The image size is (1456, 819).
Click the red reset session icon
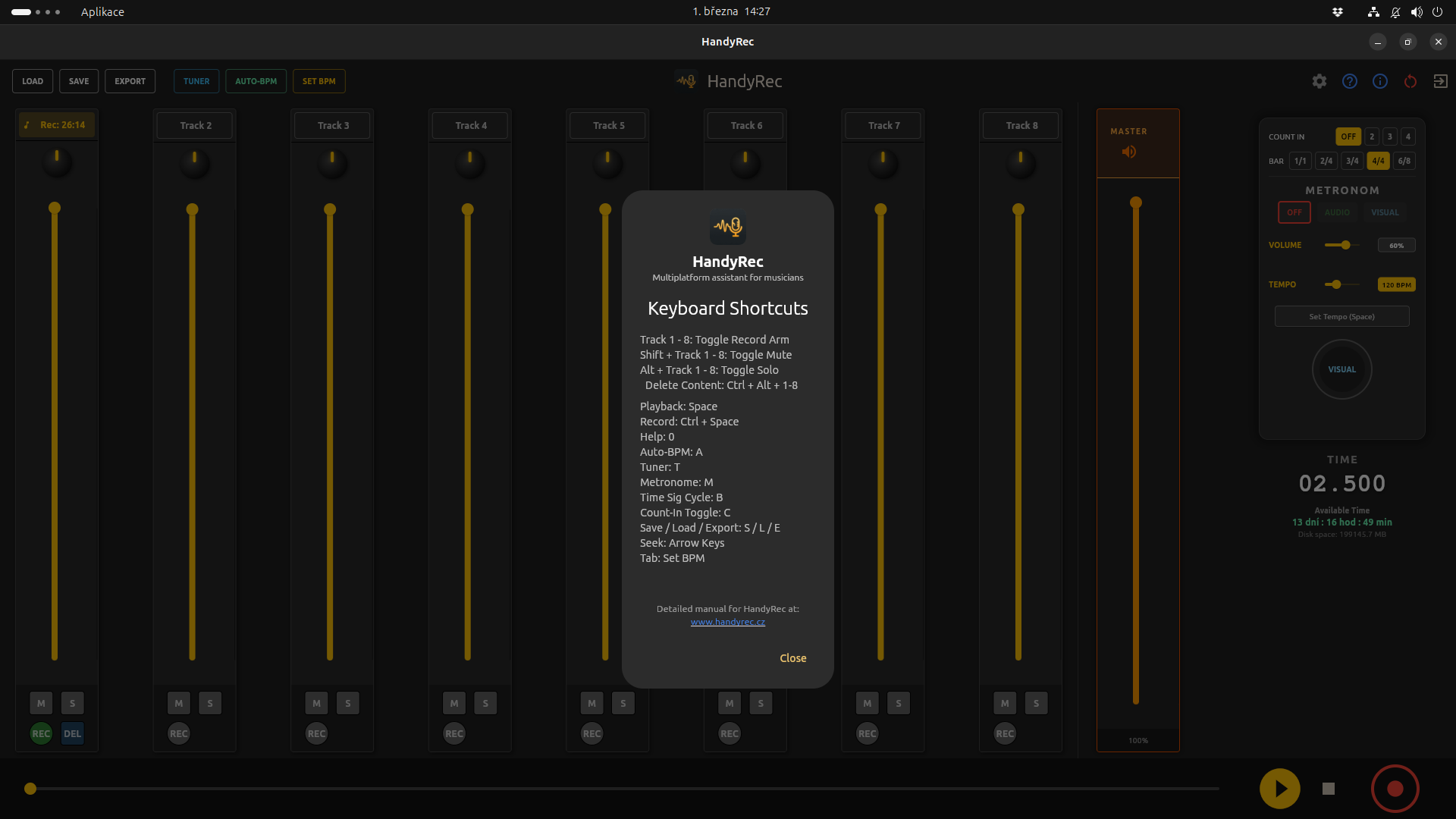tap(1410, 81)
